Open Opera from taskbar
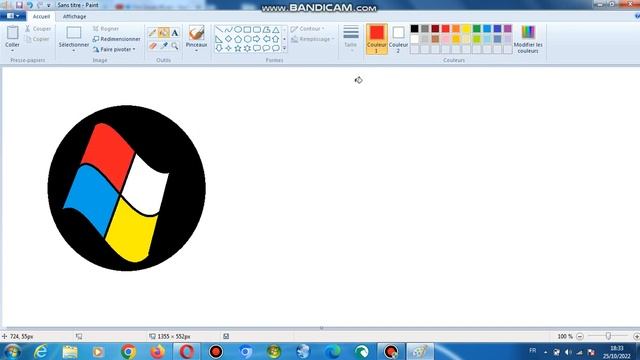Viewport: 640px width, 360px height. pos(187,351)
